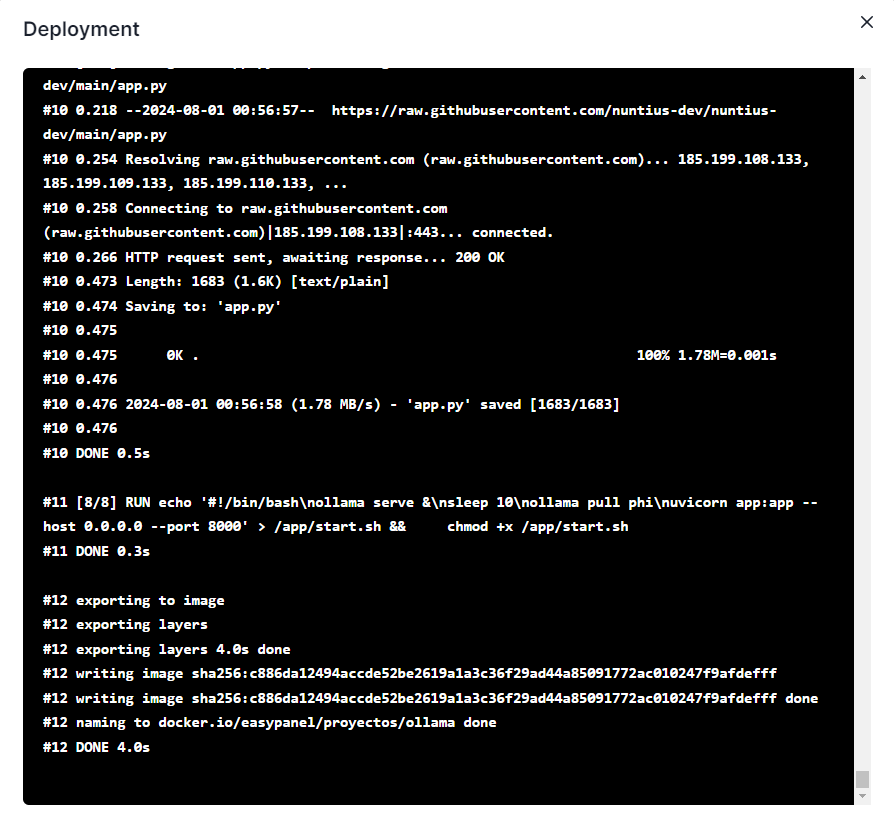Click the '100% 1.78M=0.001s' progress text

[706, 355]
